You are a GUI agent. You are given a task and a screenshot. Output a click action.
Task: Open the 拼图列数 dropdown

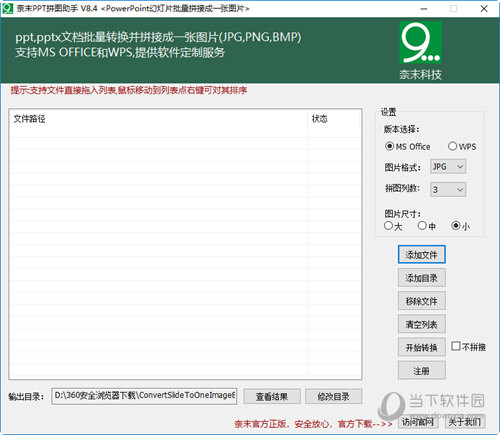click(448, 189)
